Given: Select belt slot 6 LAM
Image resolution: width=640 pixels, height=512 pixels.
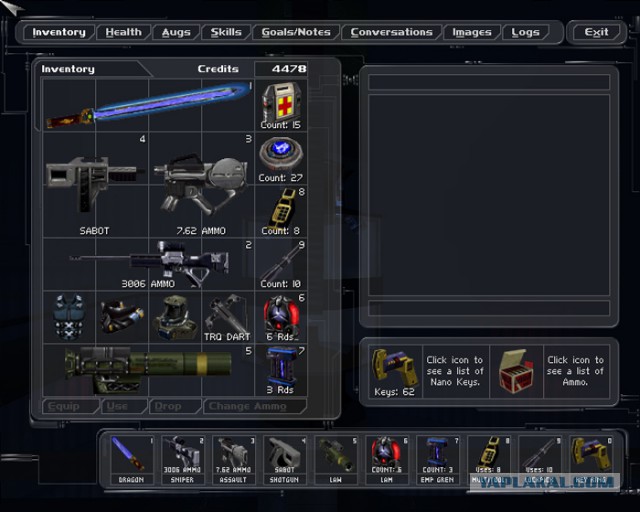Looking at the screenshot, I should [387, 460].
